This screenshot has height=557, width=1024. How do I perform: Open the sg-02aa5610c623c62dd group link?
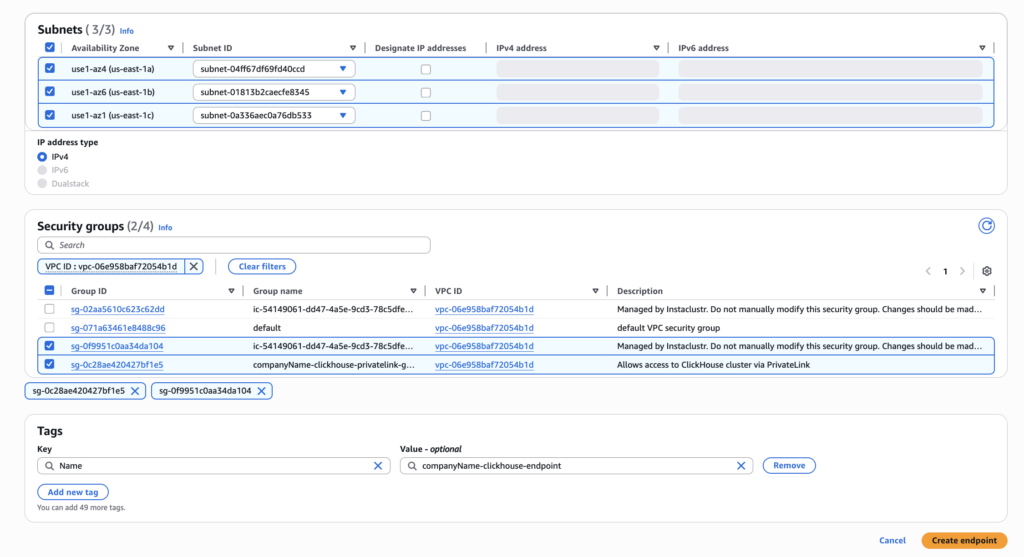(x=117, y=310)
